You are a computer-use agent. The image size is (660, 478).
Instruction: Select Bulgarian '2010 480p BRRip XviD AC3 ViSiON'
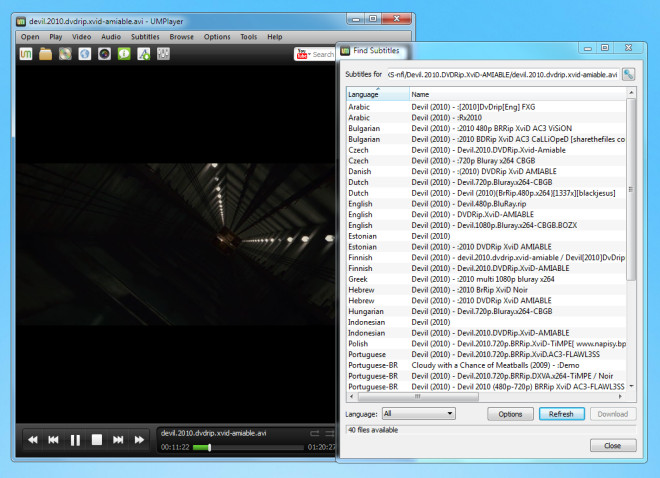tap(486, 128)
